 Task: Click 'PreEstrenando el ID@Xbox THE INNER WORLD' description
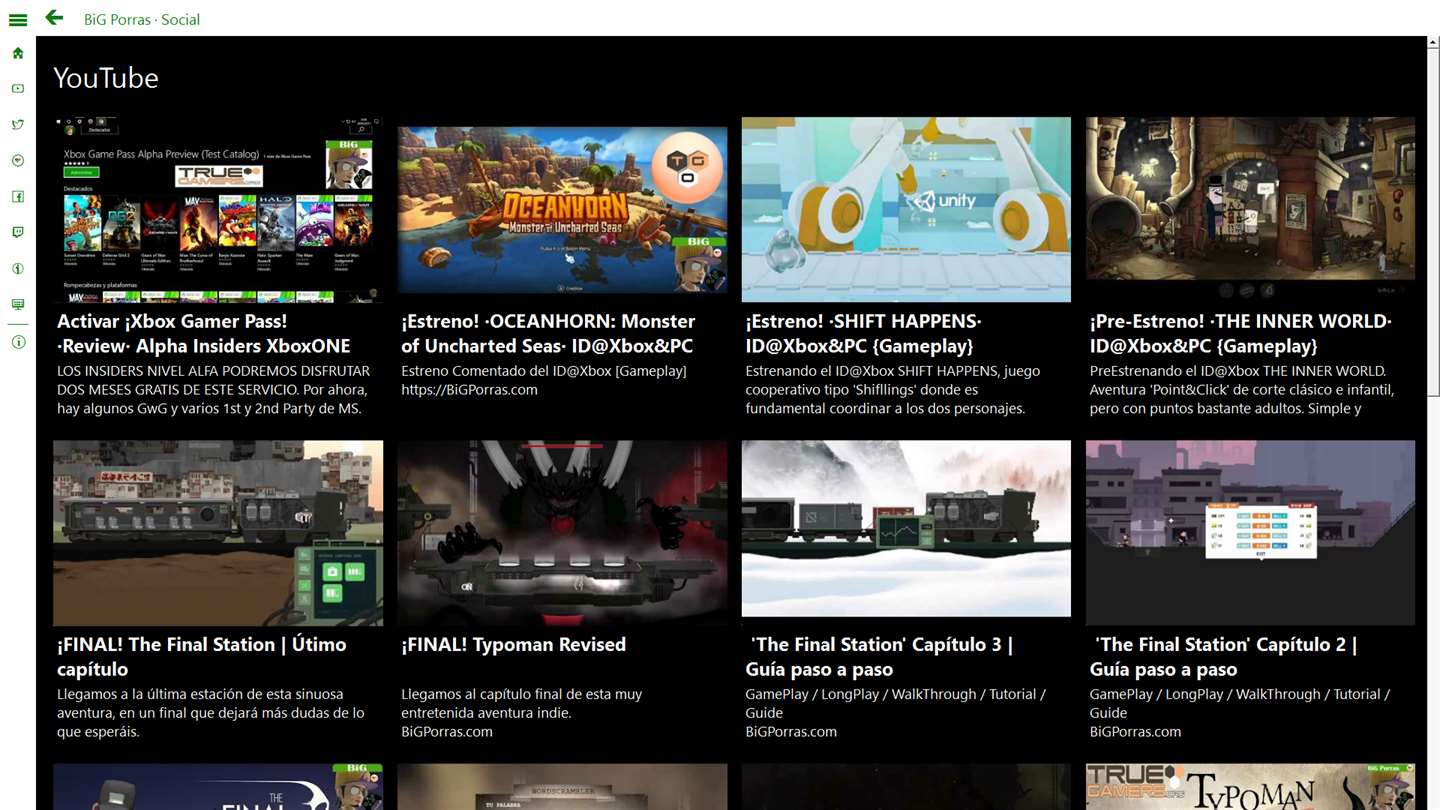point(1241,389)
